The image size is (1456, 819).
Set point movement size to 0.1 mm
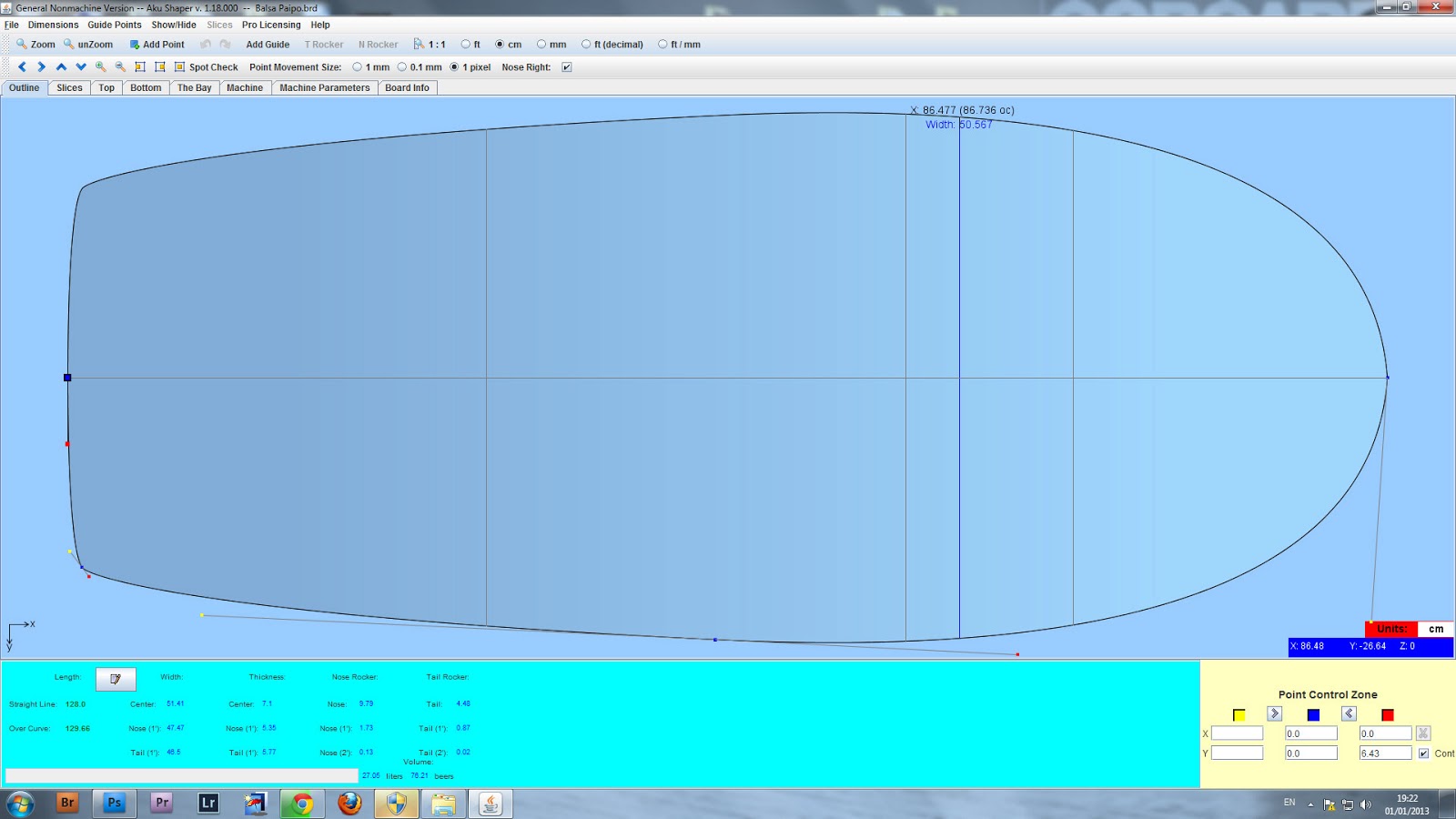[402, 67]
